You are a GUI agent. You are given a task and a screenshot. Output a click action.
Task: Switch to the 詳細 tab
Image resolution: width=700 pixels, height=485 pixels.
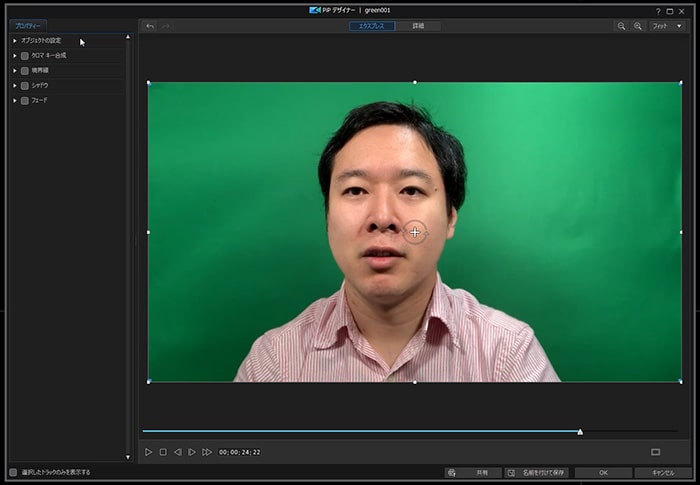418,26
